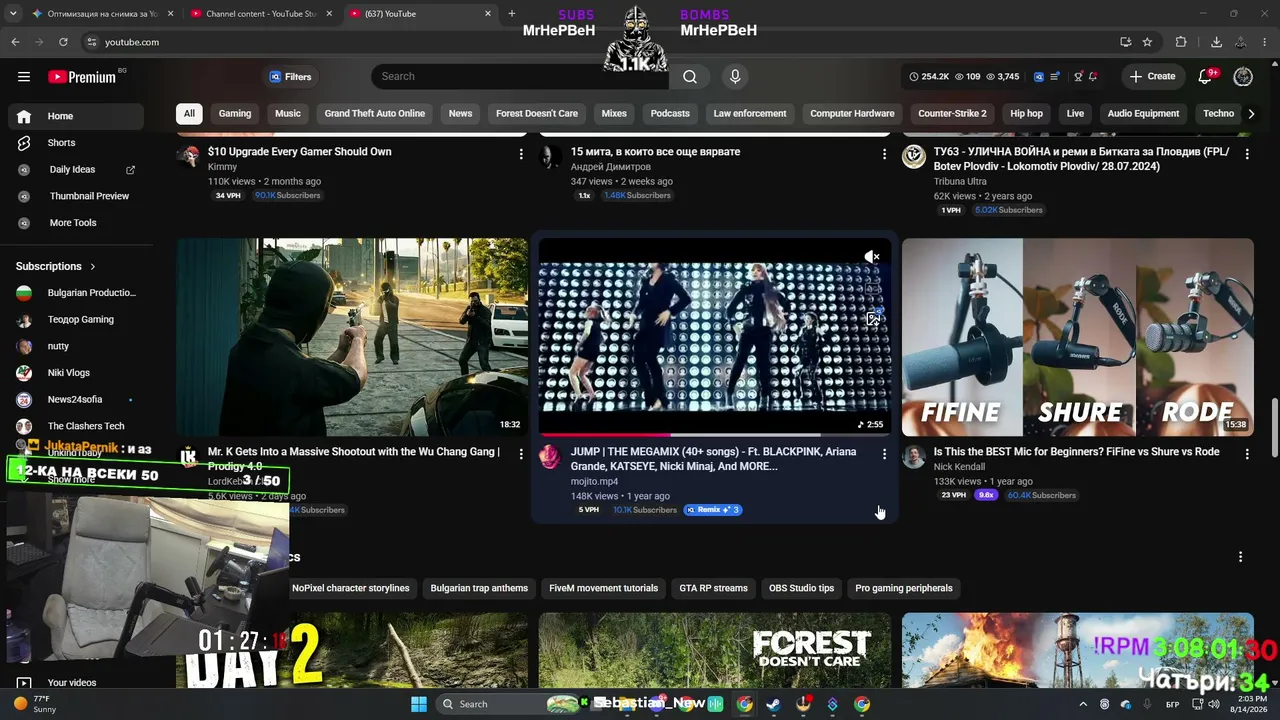Open options for the BEST Mic for Beginners video
Image resolution: width=1280 pixels, height=720 pixels.
1247,454
